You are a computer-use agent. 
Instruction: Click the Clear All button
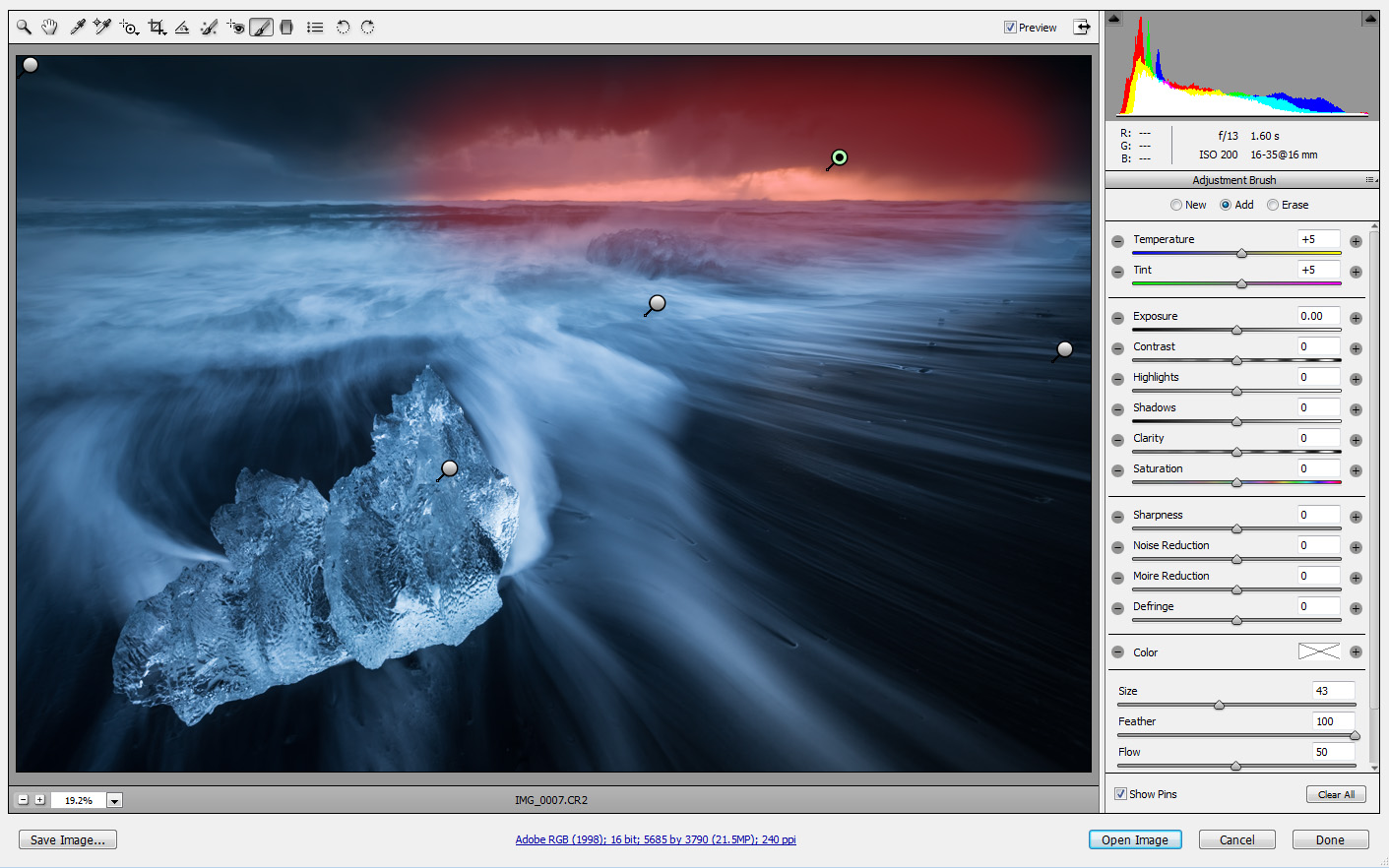(x=1336, y=794)
